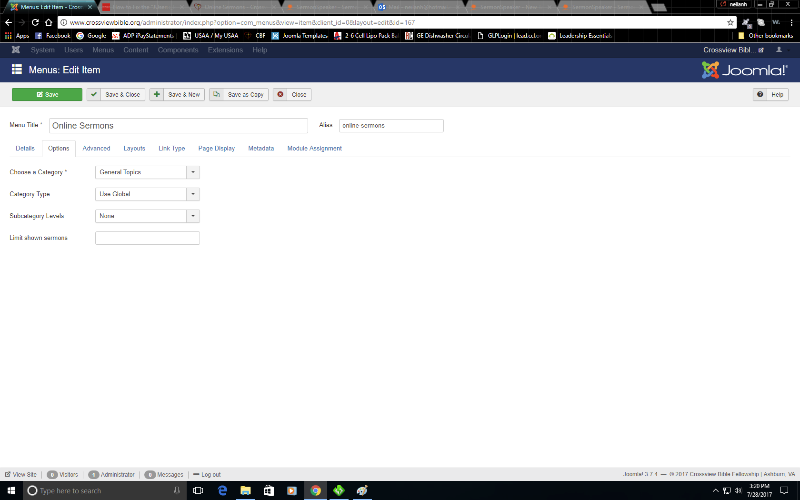Open the Joomla Templates bookmark
The height and width of the screenshot is (500, 800).
(x=299, y=36)
